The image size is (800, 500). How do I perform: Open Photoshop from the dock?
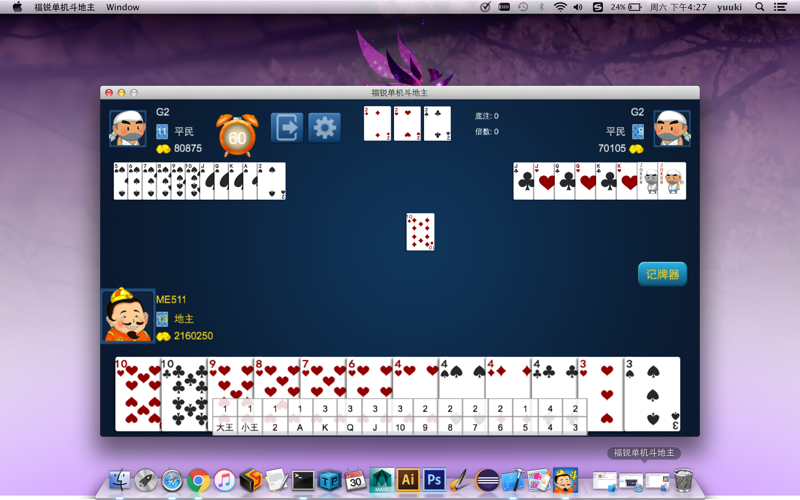coord(434,480)
